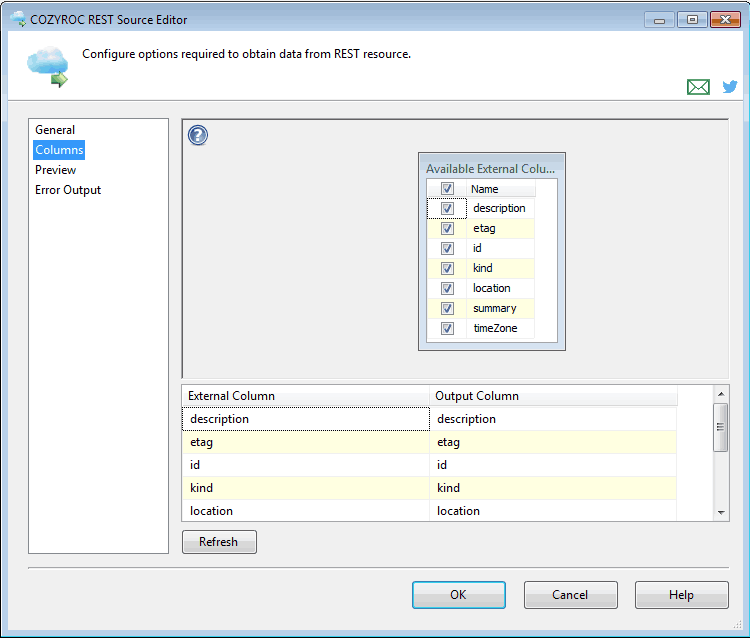This screenshot has height=638, width=750.
Task: Minimize the REST Source Editor window
Action: pos(659,20)
